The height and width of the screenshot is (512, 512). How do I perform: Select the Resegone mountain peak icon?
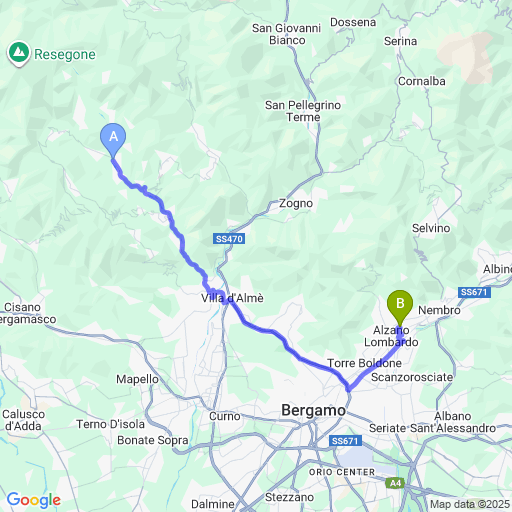tap(19, 53)
